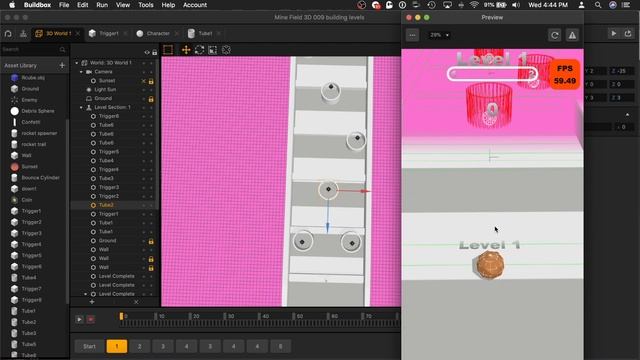
Task: Close the 3D World 1 tab
Action: 78,33
